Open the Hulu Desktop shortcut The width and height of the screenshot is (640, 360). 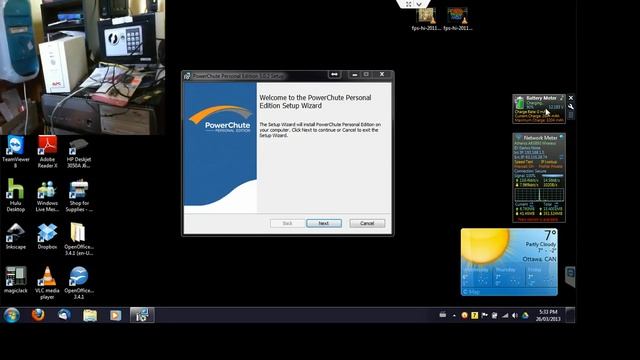pyautogui.click(x=16, y=196)
